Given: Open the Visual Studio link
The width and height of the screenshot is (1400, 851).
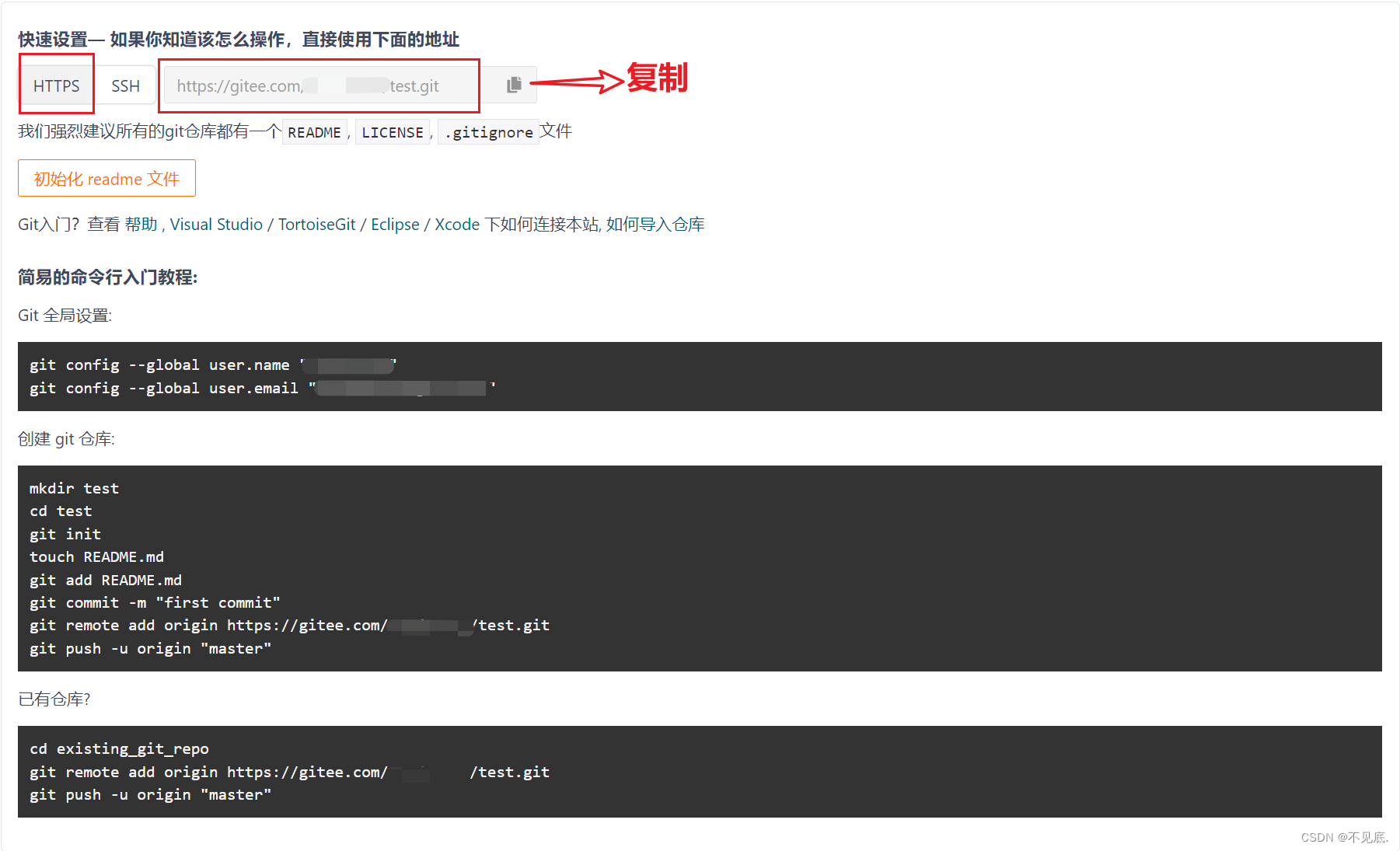Looking at the screenshot, I should click(x=216, y=225).
